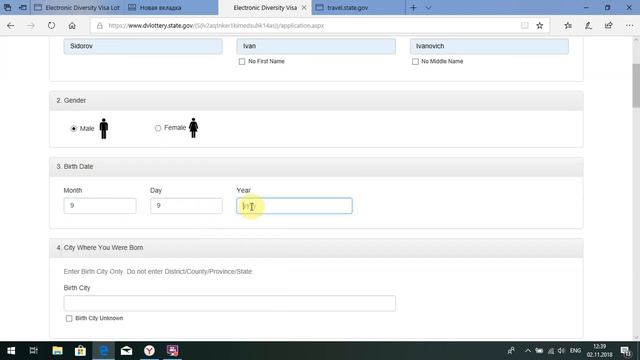Click the page vertical scrollbar thumb
640x360 pixels.
click(636, 86)
